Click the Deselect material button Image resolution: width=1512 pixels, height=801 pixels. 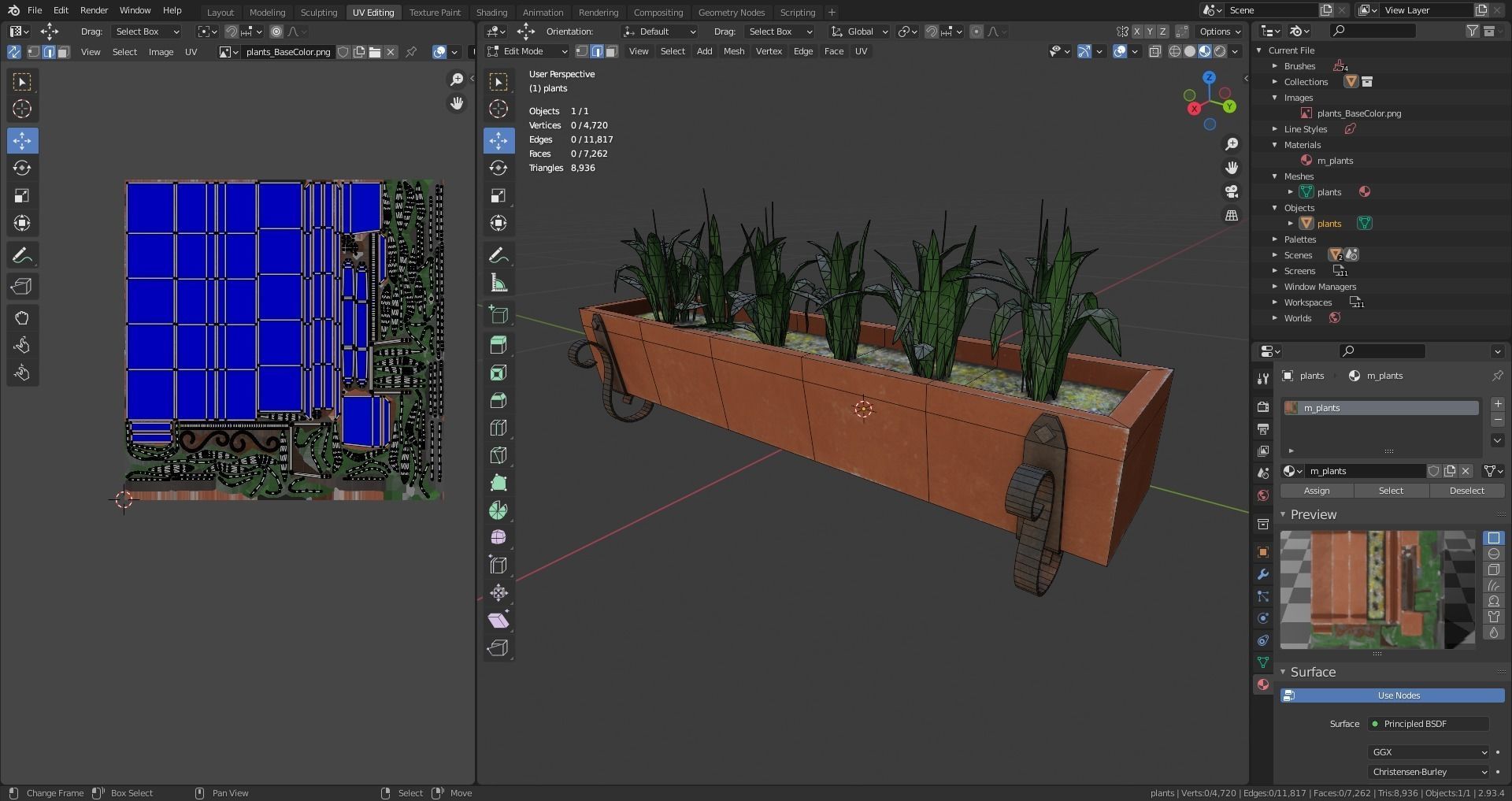(x=1467, y=491)
